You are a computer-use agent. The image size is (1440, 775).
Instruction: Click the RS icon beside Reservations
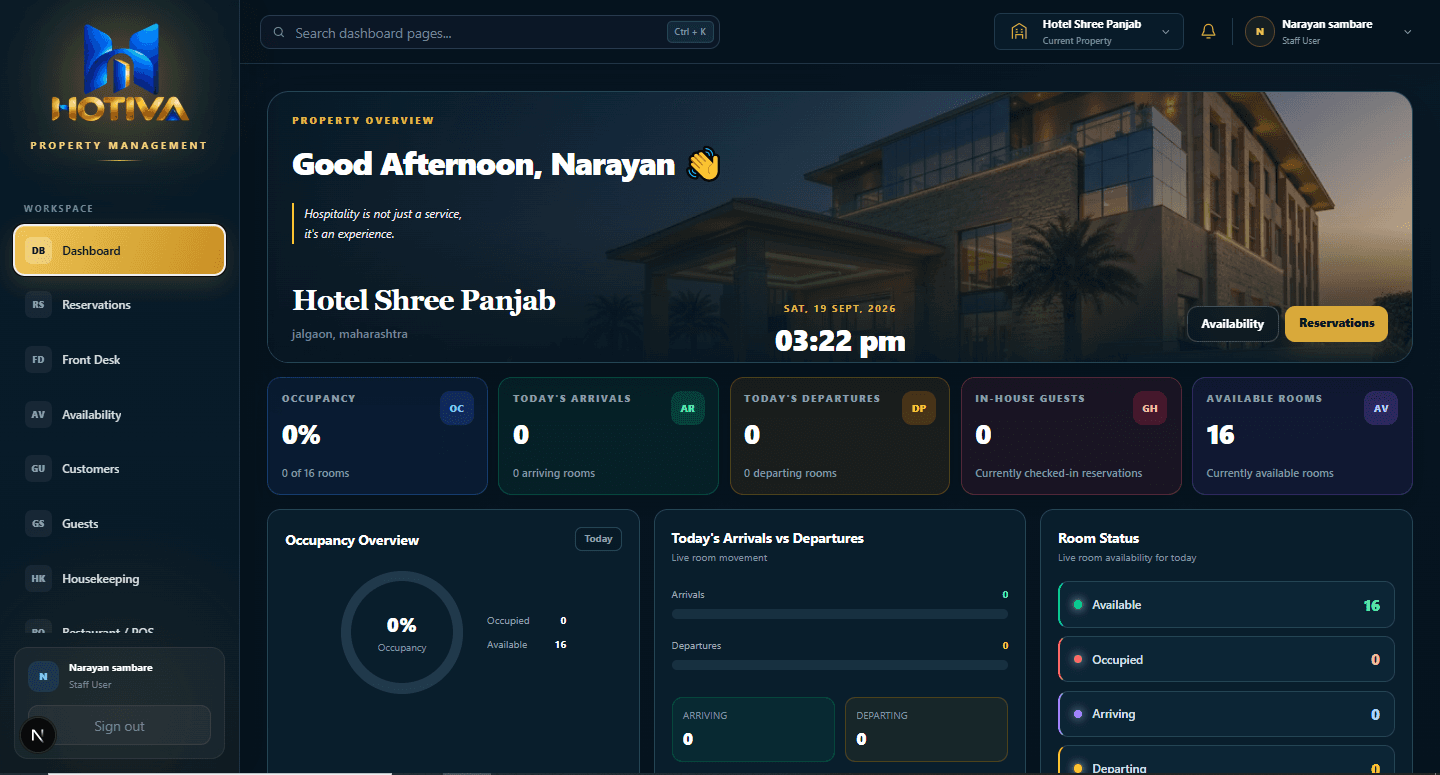coord(38,305)
